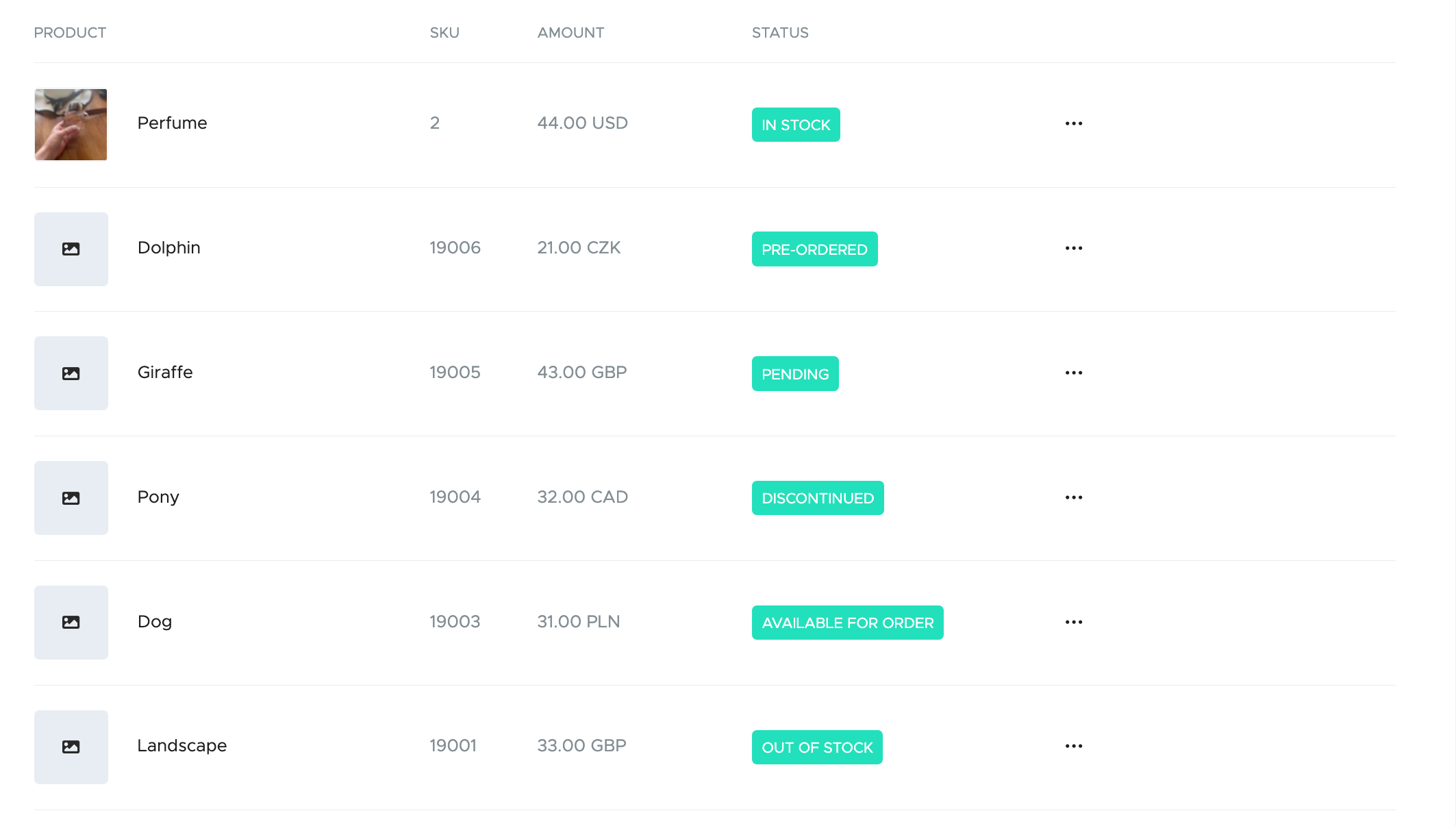Viewport: 1456px width, 826px height.
Task: Sort by the PRODUCT column header
Action: [x=70, y=33]
